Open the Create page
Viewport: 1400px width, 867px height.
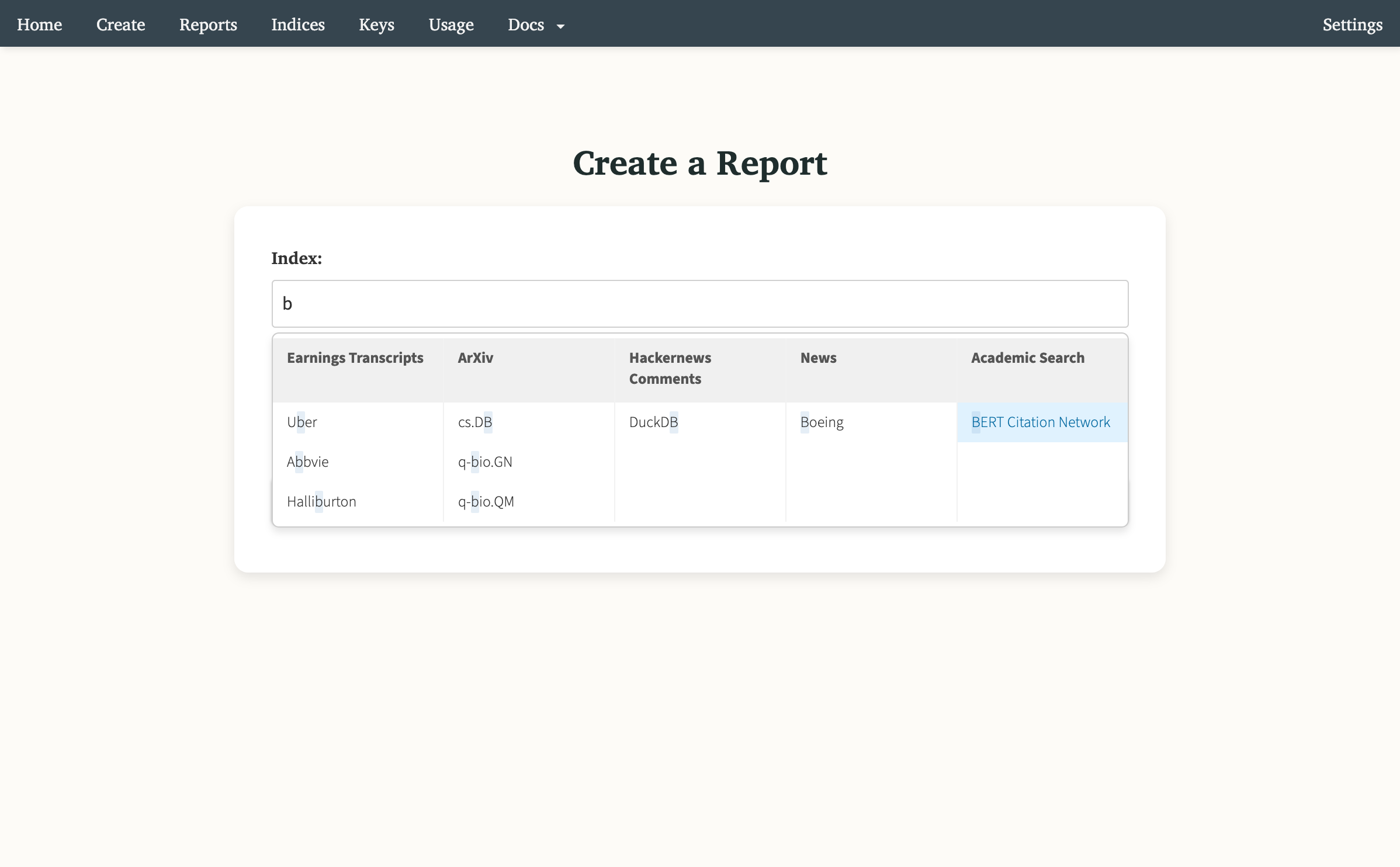(120, 25)
